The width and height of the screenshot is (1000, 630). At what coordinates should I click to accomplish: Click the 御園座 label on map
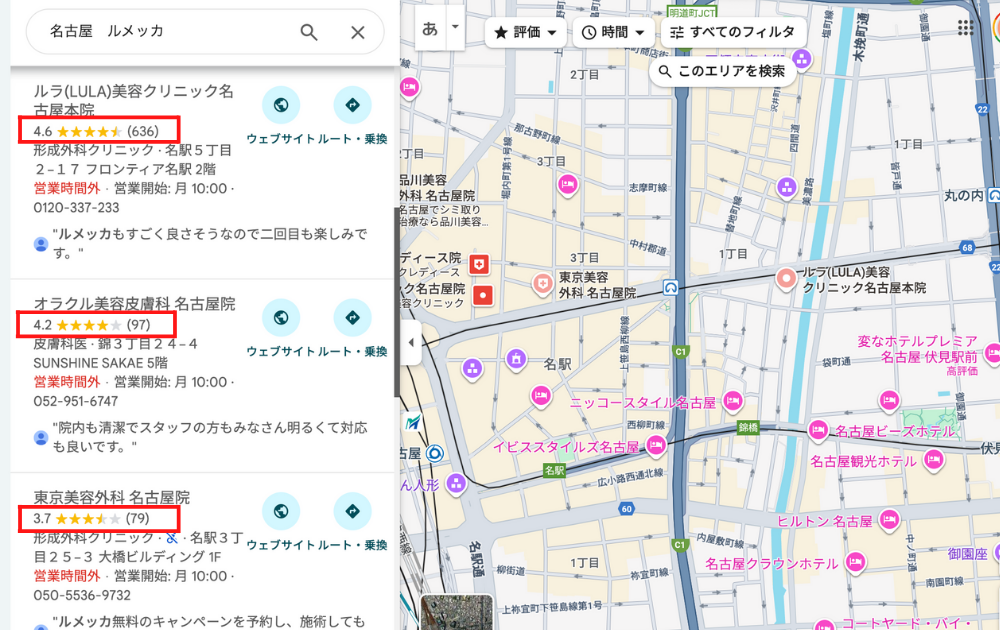pos(967,553)
